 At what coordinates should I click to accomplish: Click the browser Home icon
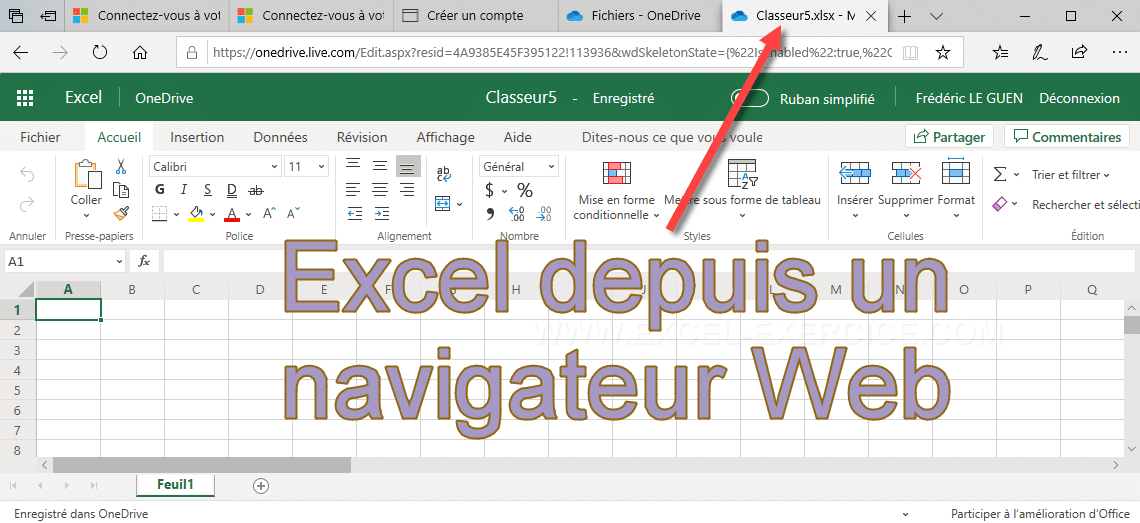140,52
